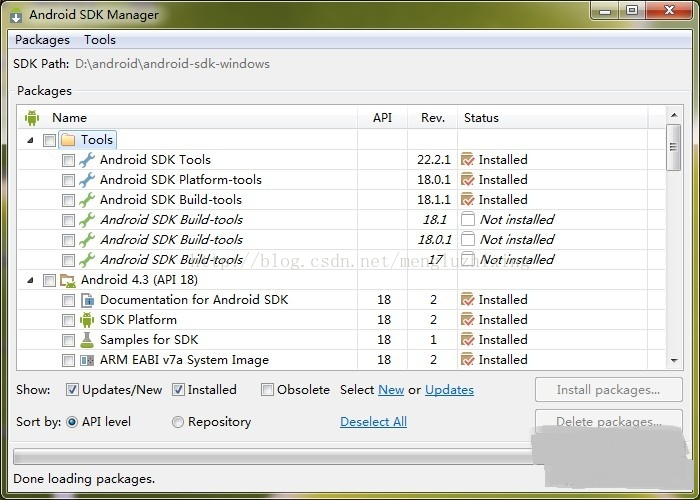
Task: Click revision value 22.2.1
Action: pos(433,160)
